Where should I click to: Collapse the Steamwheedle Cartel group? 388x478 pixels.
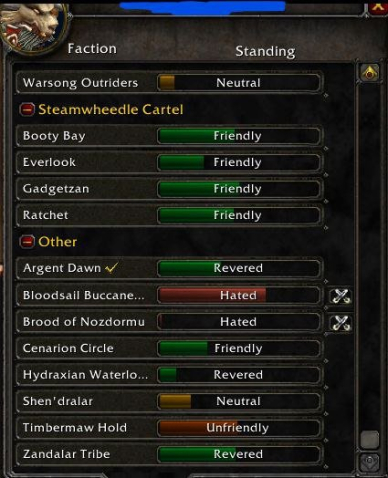27,109
